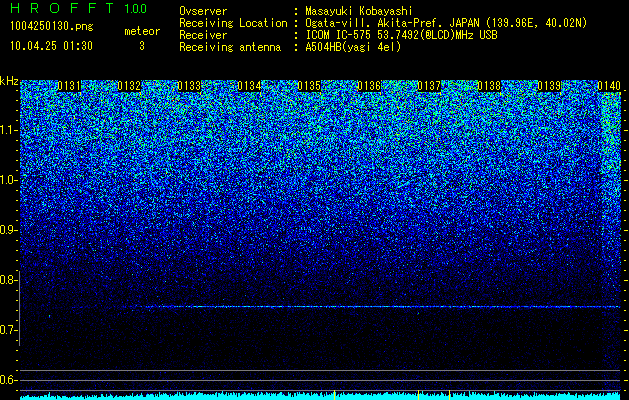Select the 1.1 frequency axis label
Viewport: 629px width, 400px height.
(x=8, y=130)
